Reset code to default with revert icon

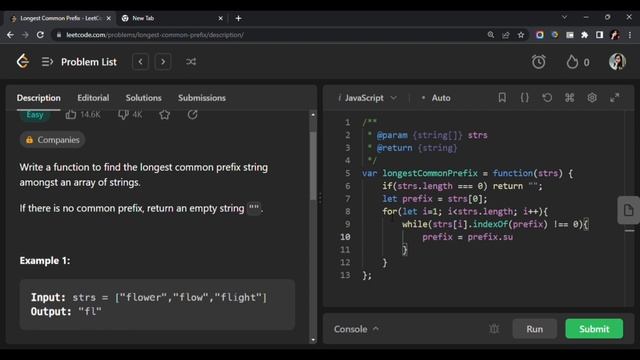pyautogui.click(x=547, y=98)
